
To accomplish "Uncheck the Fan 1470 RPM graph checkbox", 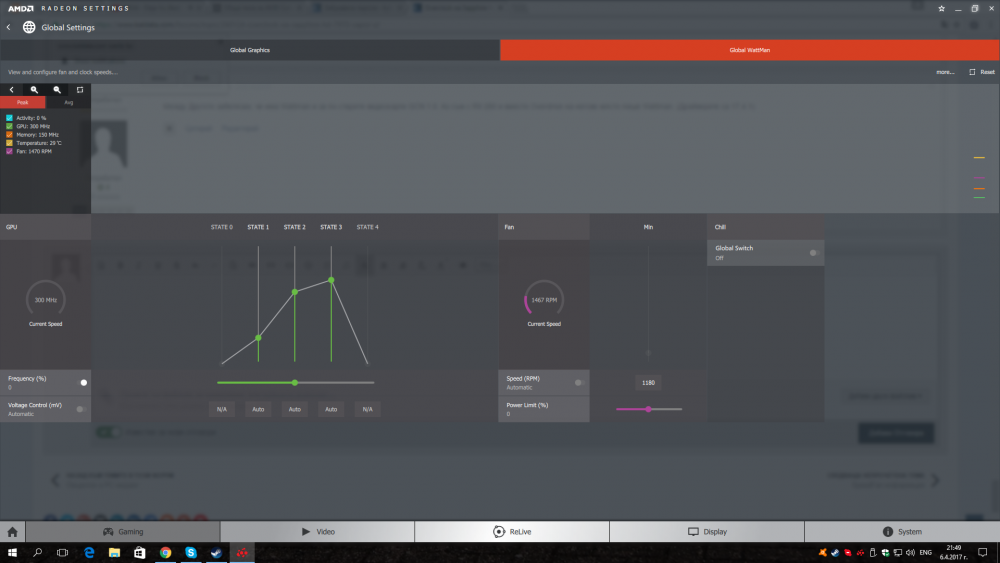I will click(9, 151).
